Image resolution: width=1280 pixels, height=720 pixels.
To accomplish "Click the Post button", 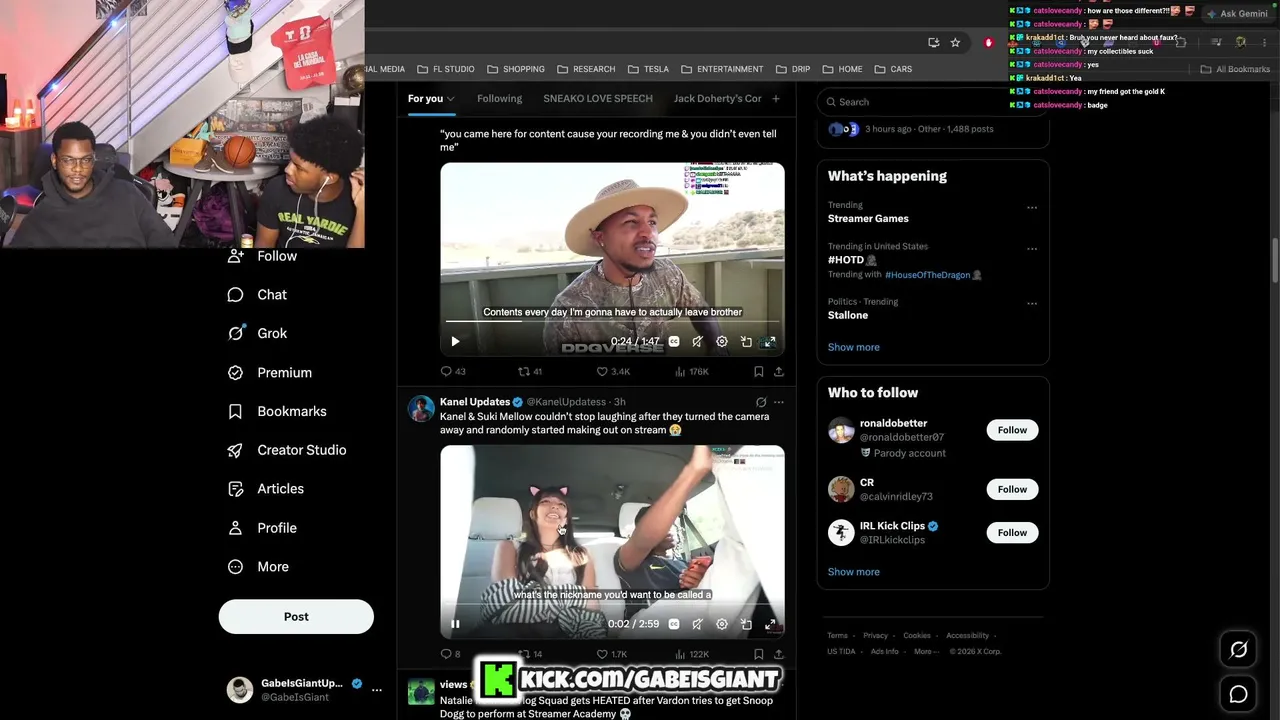I will coord(296,617).
